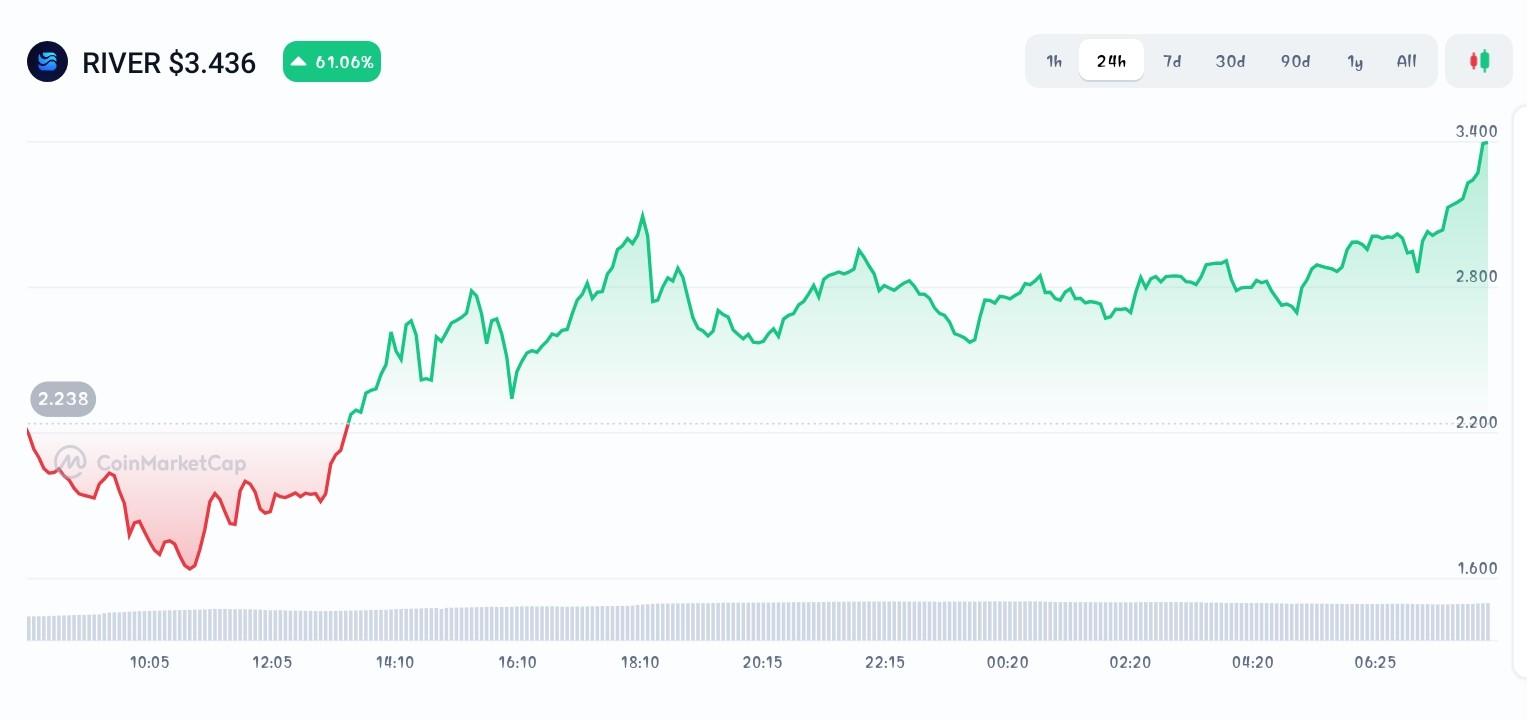Select the 1h time range tab
Viewport: 1527px width, 720px height.
tap(1054, 61)
